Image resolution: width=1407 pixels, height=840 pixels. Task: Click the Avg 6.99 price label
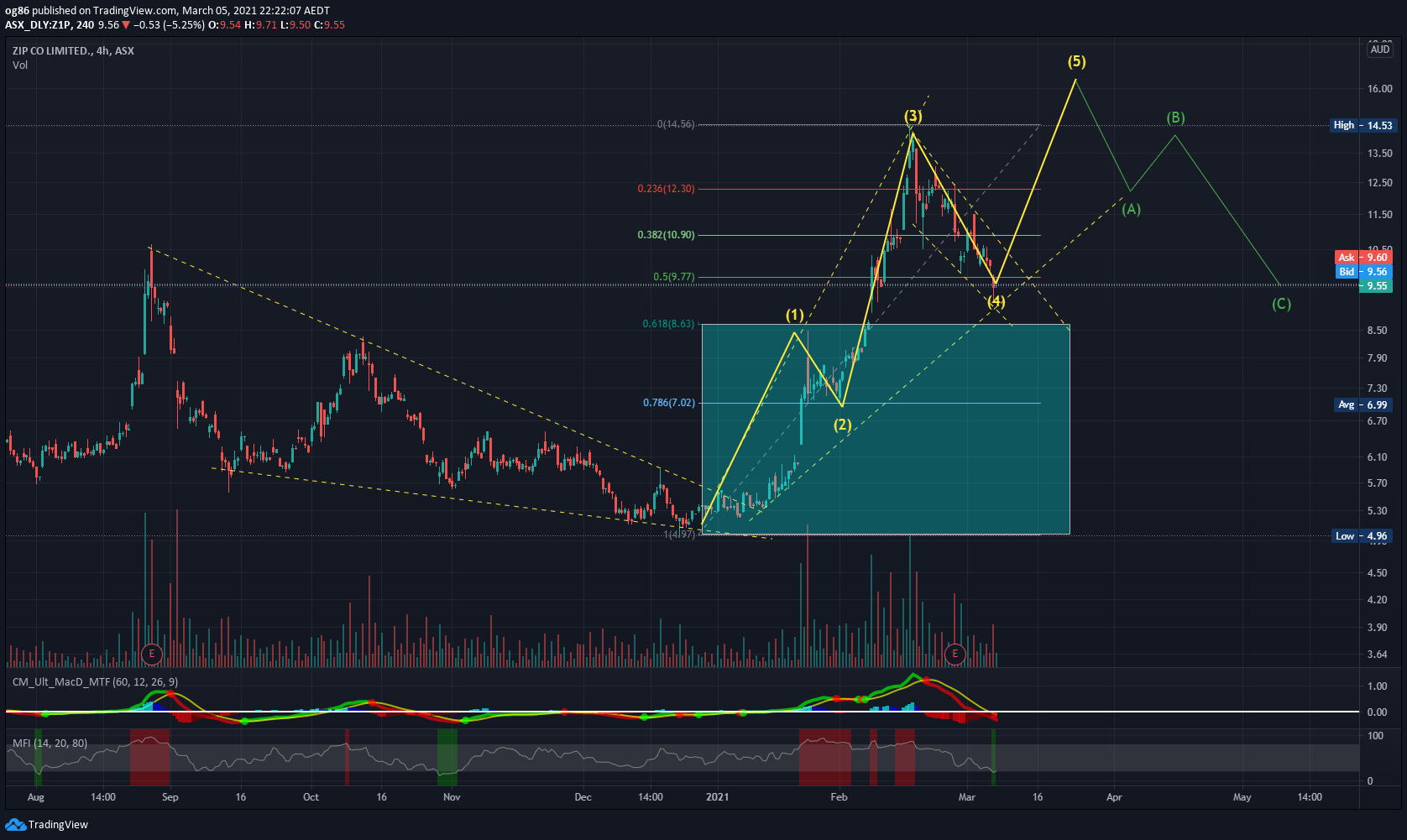pyautogui.click(x=1363, y=404)
